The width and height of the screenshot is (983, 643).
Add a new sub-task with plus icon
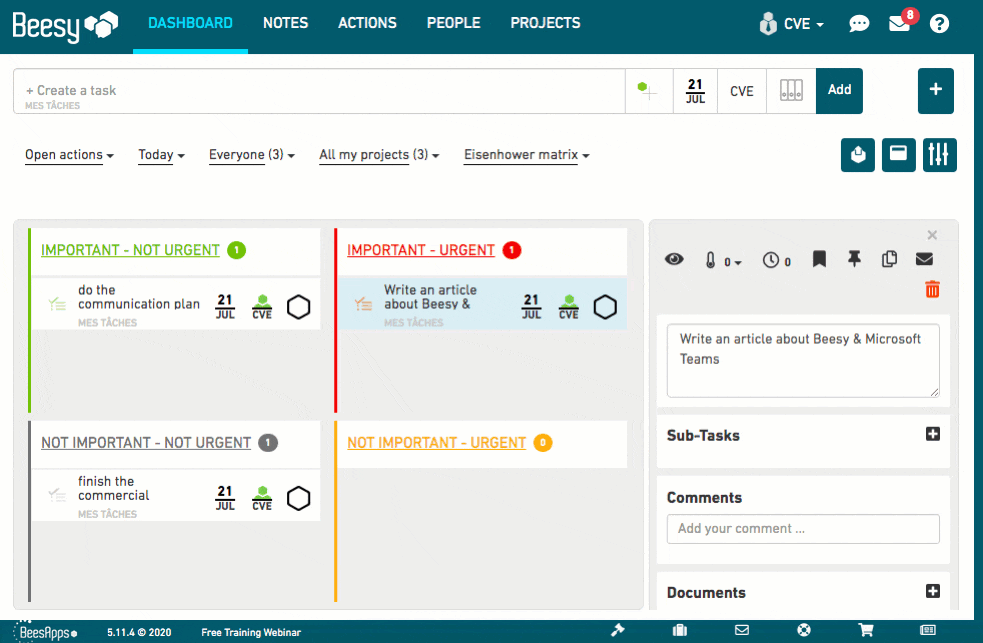[933, 434]
